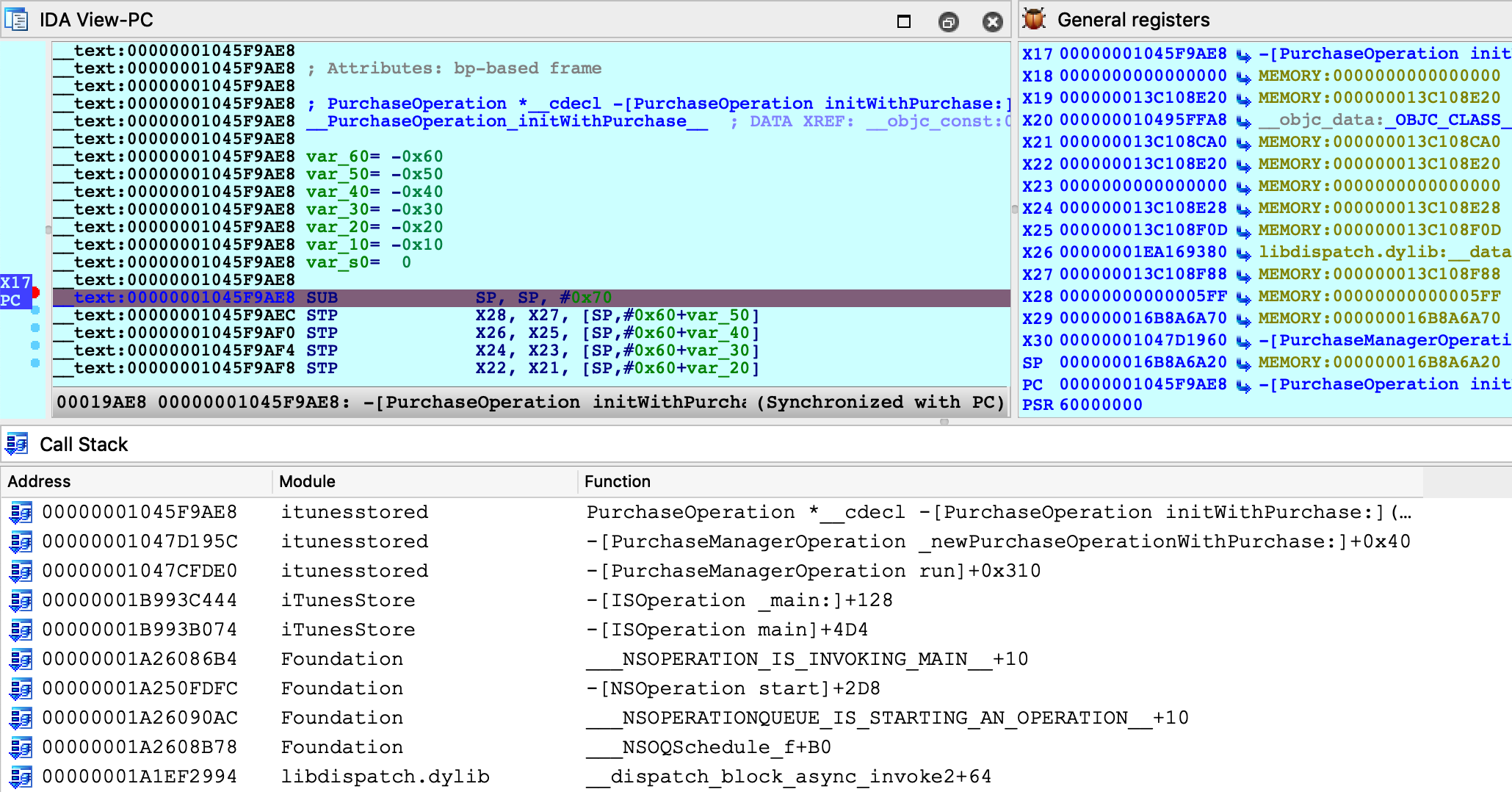
Task: Click the jump arrow beside X30 register
Action: (1243, 342)
